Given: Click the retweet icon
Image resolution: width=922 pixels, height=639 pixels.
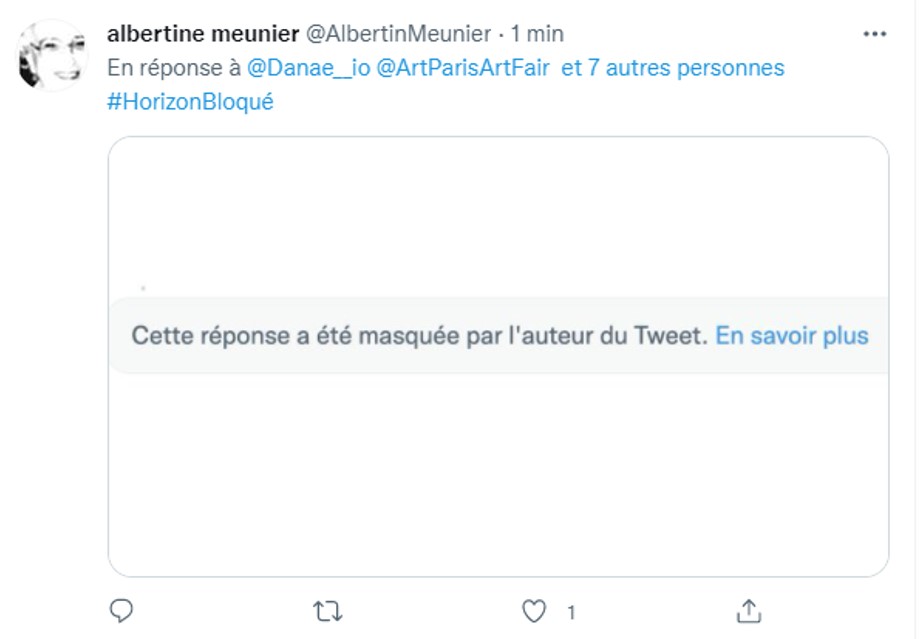Looking at the screenshot, I should coord(330,610).
